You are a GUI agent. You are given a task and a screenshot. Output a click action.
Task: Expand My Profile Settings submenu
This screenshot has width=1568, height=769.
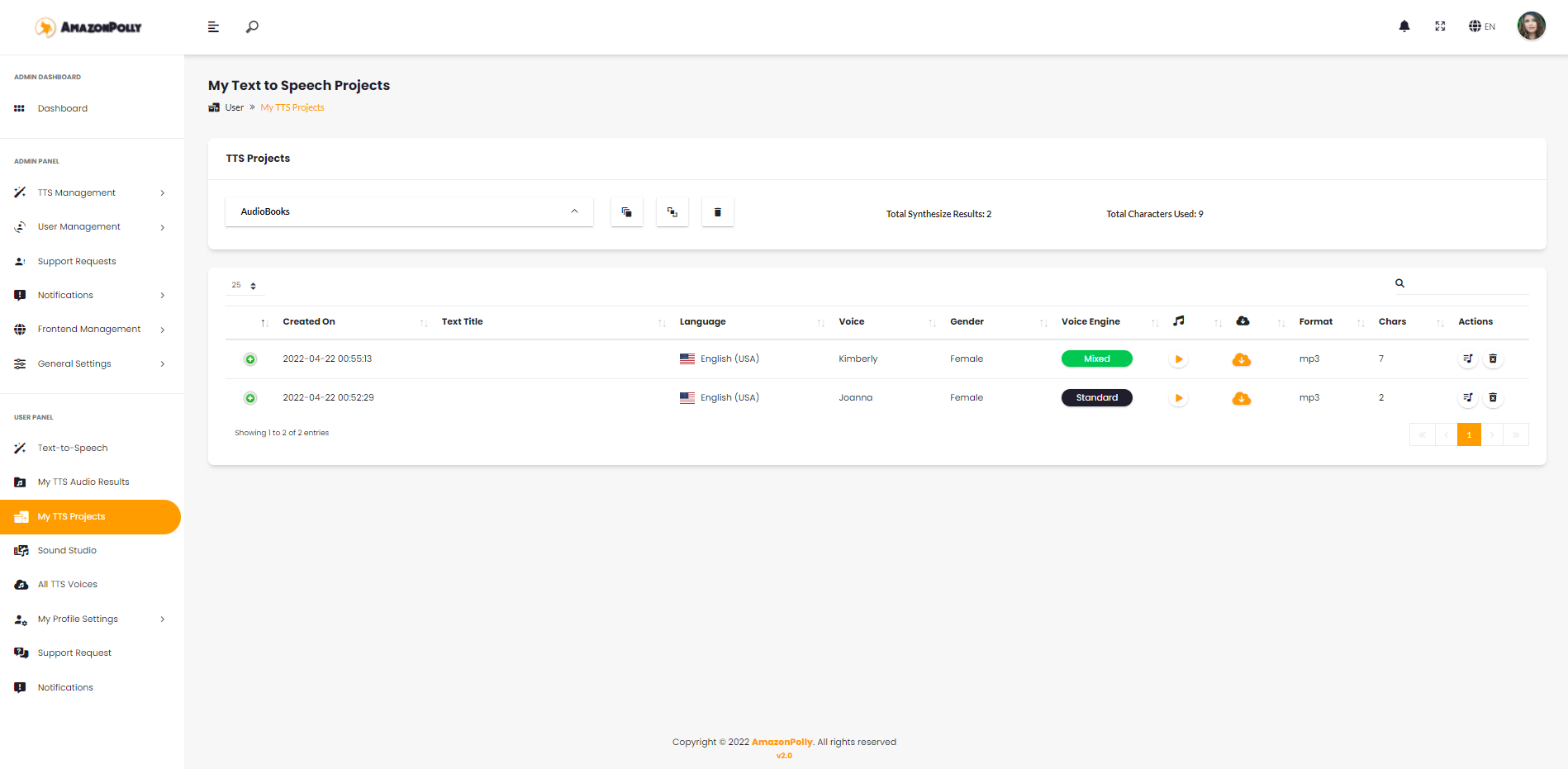pos(91,619)
